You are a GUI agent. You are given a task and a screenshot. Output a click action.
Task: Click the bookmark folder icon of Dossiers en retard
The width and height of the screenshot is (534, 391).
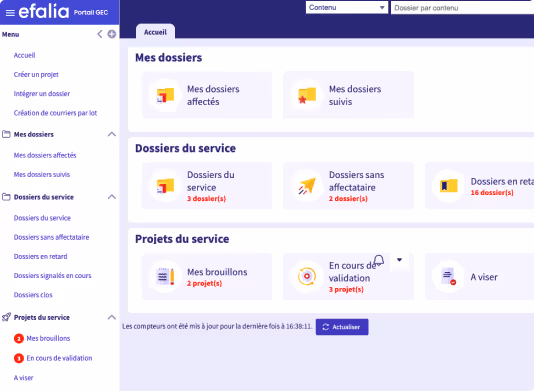[449, 186]
